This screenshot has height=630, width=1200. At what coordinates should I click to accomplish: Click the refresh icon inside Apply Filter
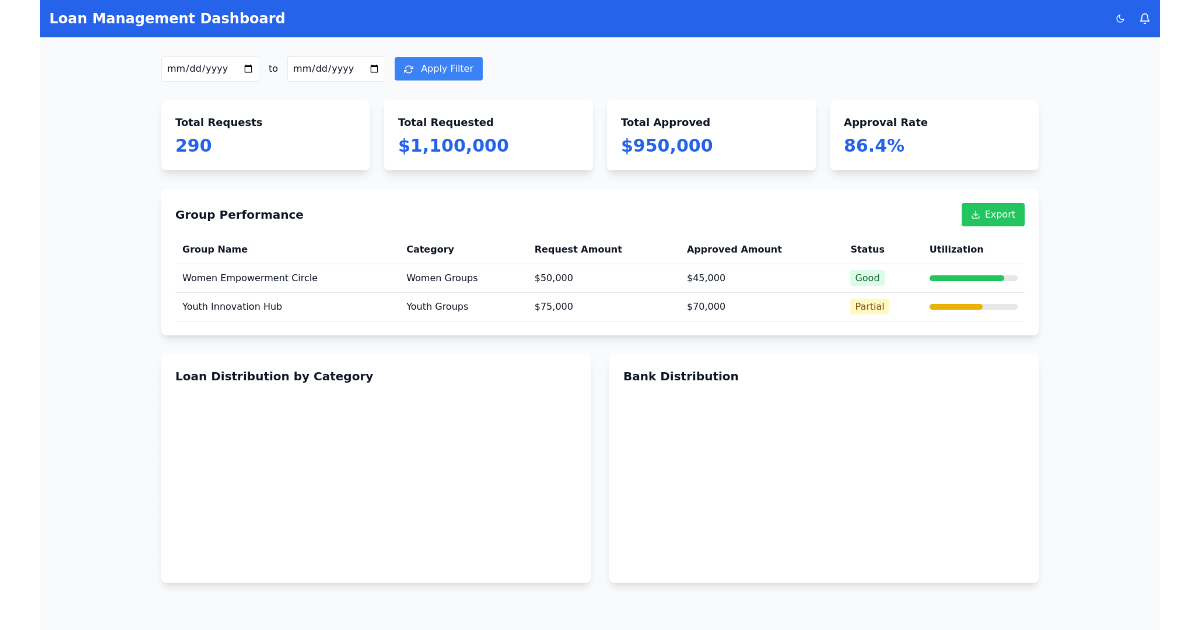(x=408, y=68)
